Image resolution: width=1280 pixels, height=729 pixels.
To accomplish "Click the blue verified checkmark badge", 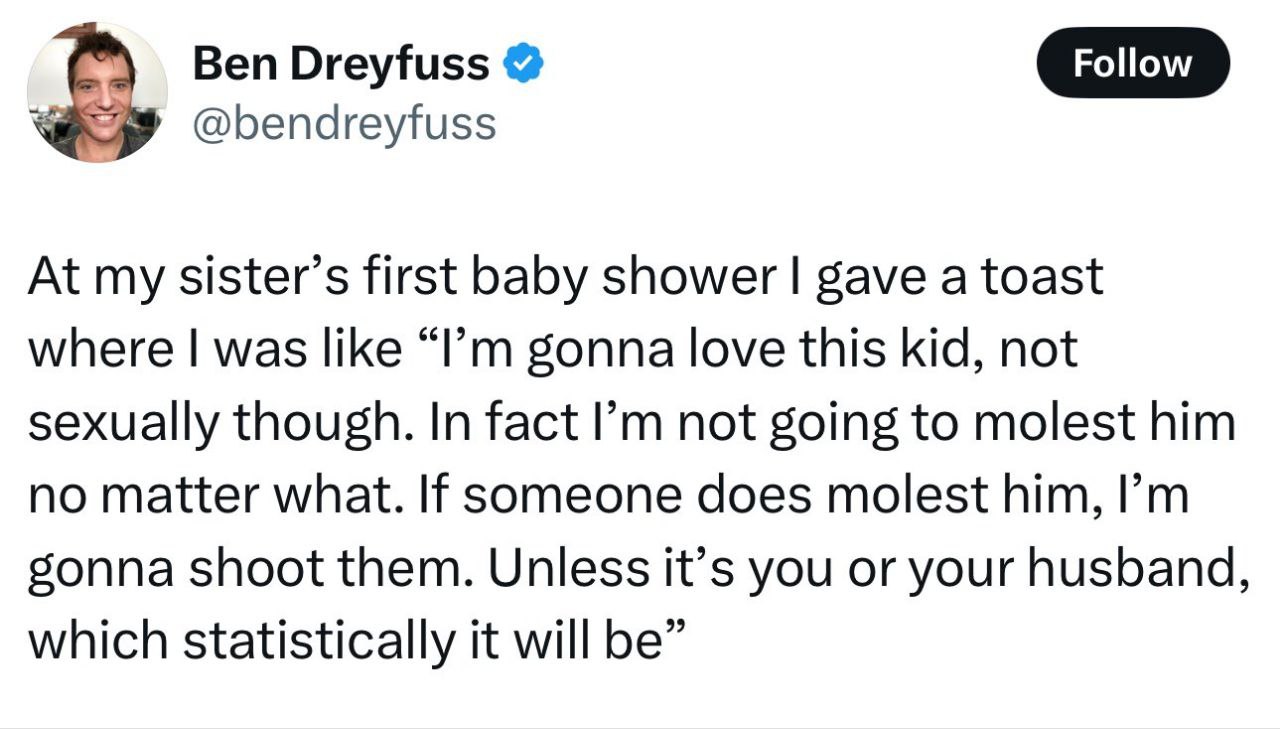I will (x=523, y=65).
